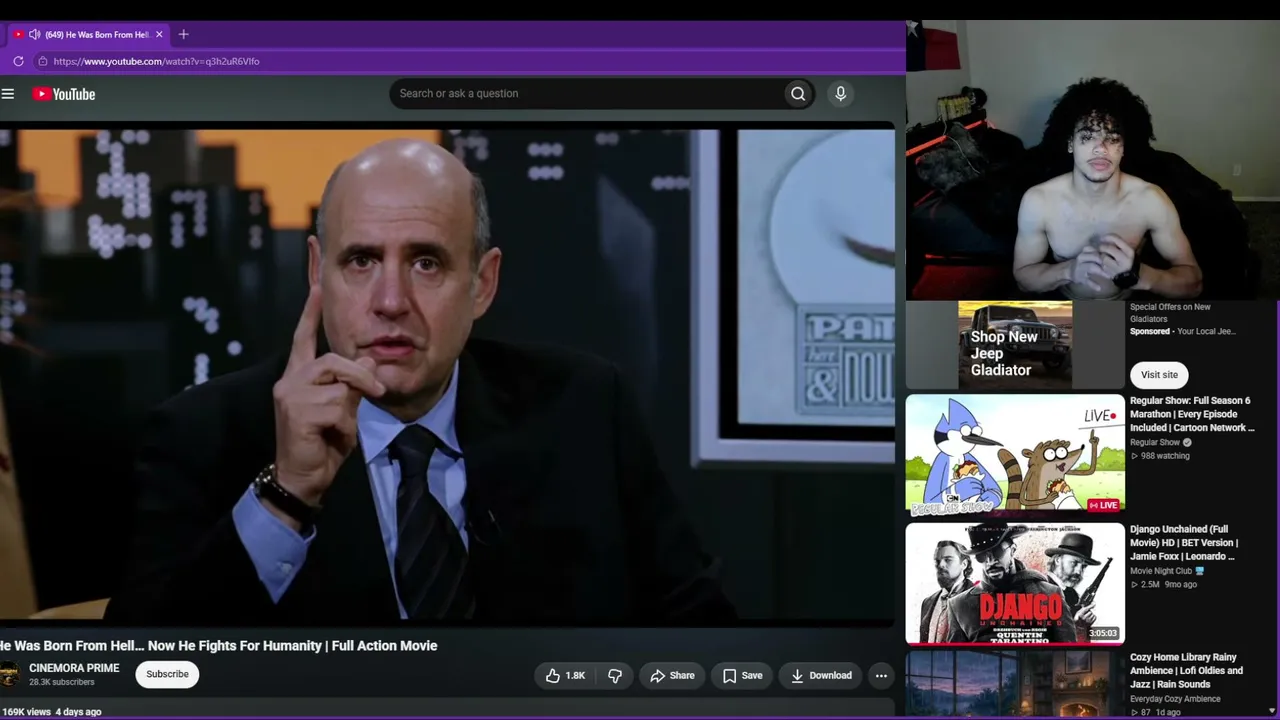Visit the Regular Show channel link
The image size is (1280, 720).
pyautogui.click(x=1155, y=442)
